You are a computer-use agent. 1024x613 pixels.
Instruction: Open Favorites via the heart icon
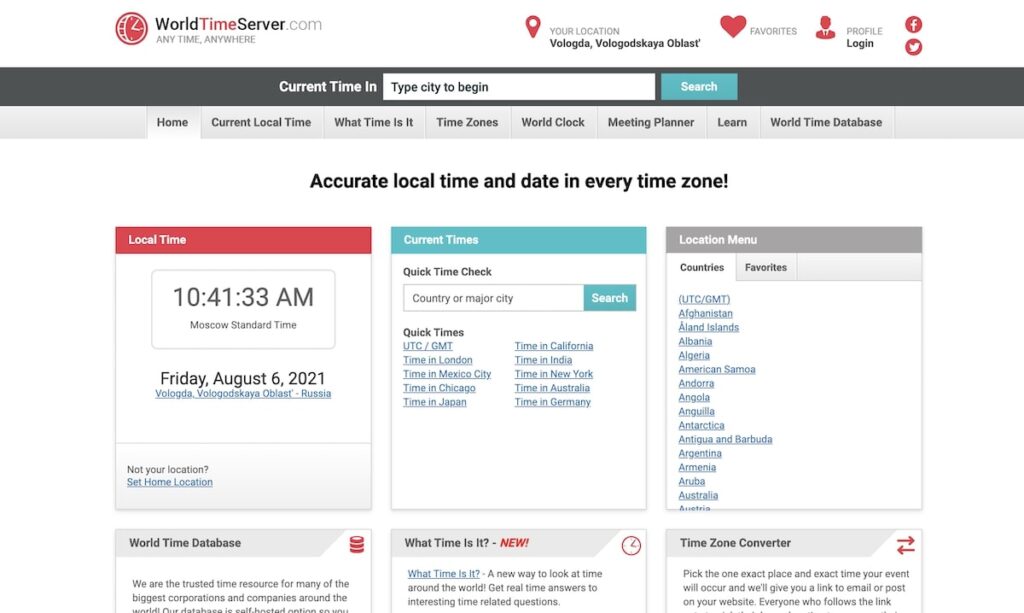[x=733, y=27]
